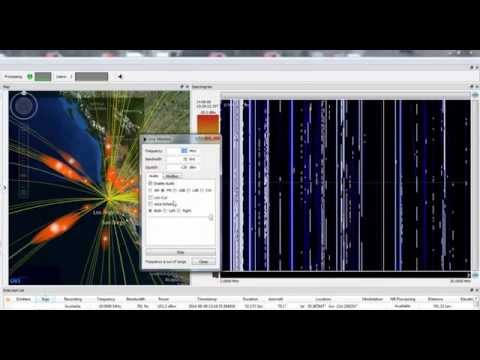The height and width of the screenshot is (360, 480).
Task: Select the Left audio channel option
Action: [x=165, y=211]
